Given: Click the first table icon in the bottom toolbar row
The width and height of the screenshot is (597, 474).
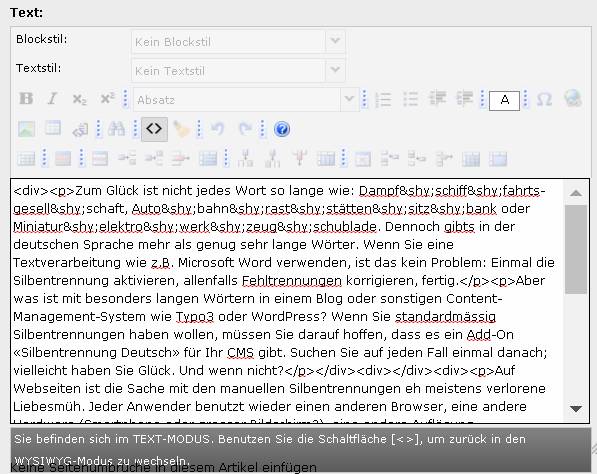Looking at the screenshot, I should click(x=26, y=159).
